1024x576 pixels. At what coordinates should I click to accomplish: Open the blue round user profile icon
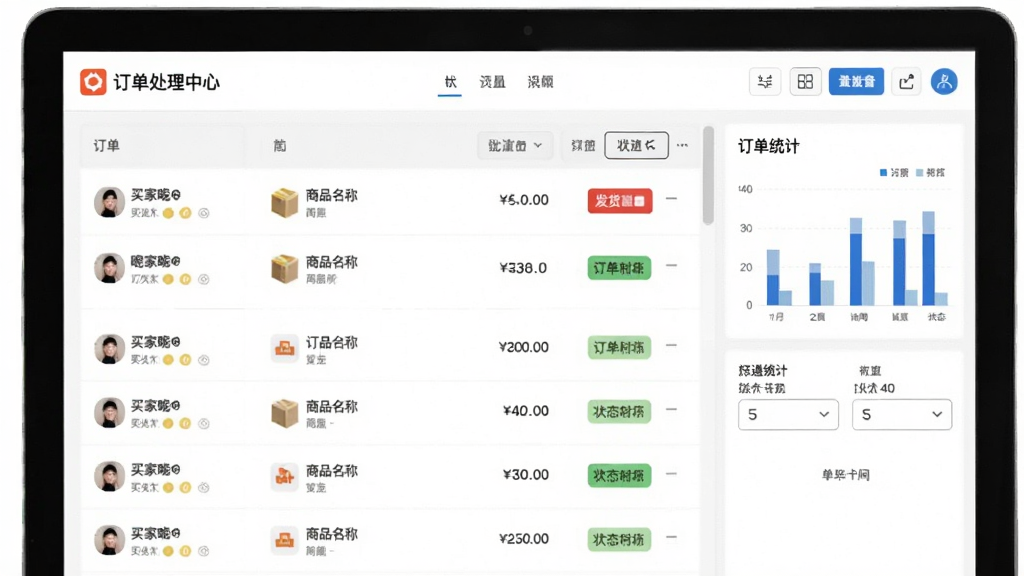click(x=944, y=82)
